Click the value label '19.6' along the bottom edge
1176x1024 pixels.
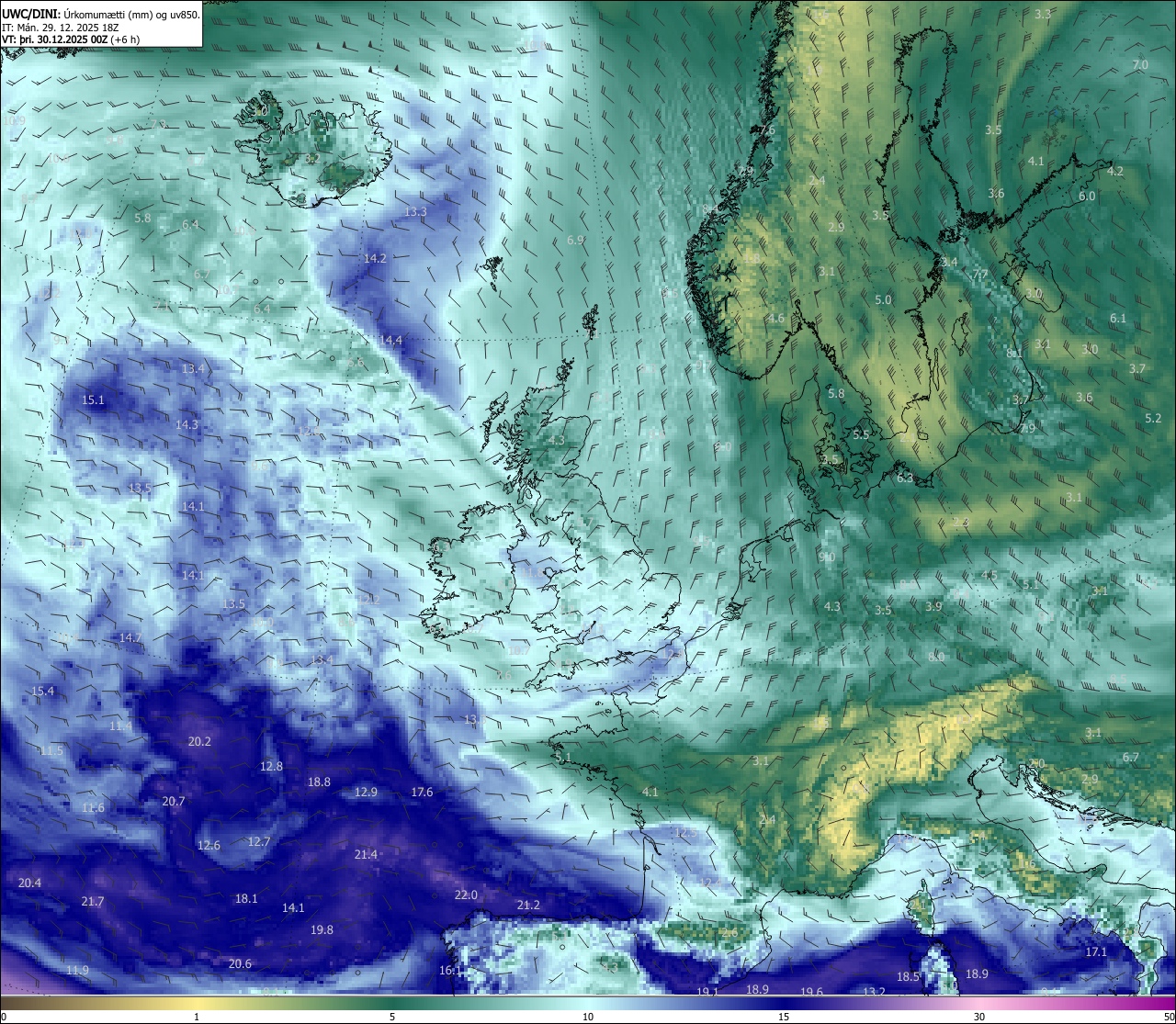(811, 993)
